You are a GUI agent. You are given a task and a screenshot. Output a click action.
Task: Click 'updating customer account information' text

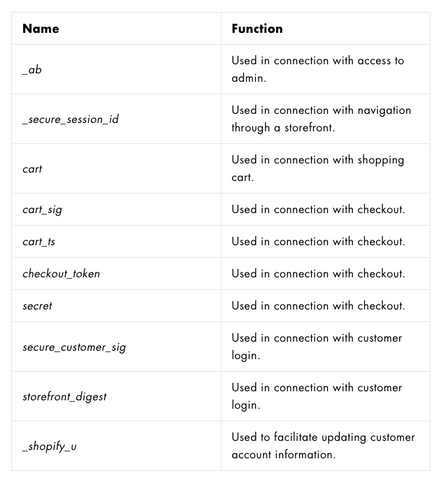pyautogui.click(x=323, y=446)
